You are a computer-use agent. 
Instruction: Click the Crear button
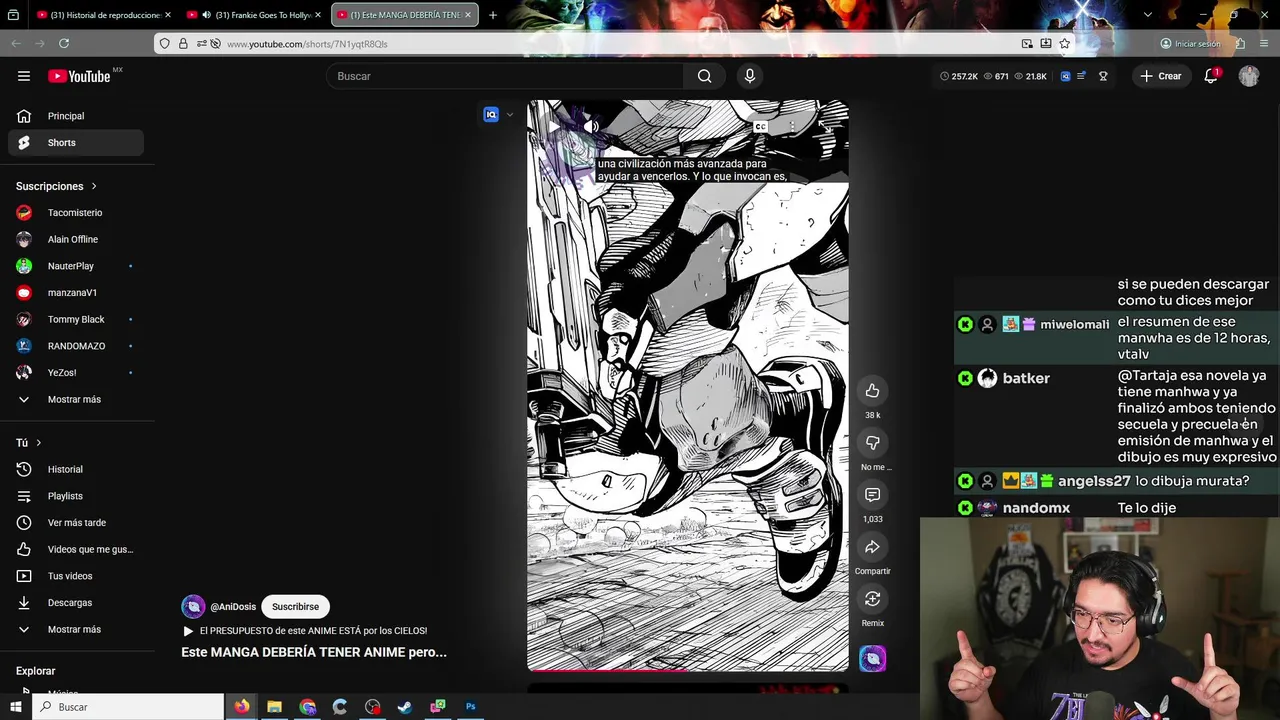pyautogui.click(x=1160, y=76)
